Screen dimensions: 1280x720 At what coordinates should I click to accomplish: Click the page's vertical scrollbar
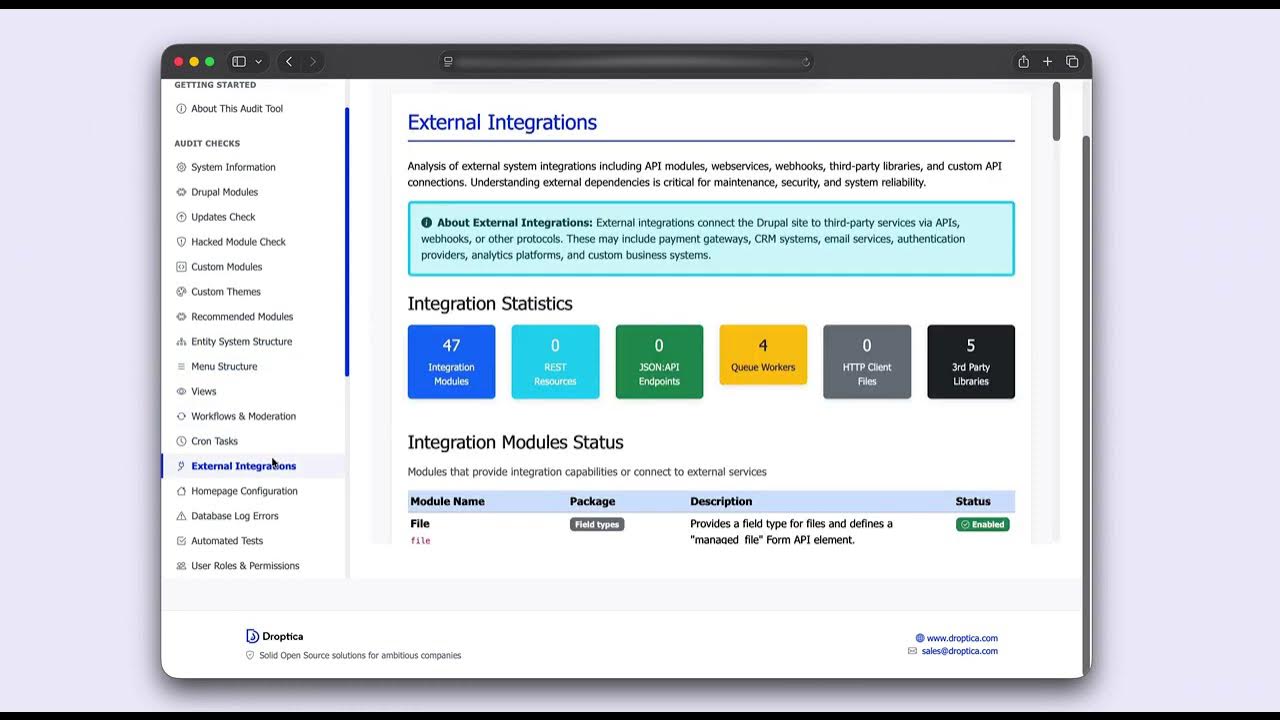click(x=1057, y=112)
